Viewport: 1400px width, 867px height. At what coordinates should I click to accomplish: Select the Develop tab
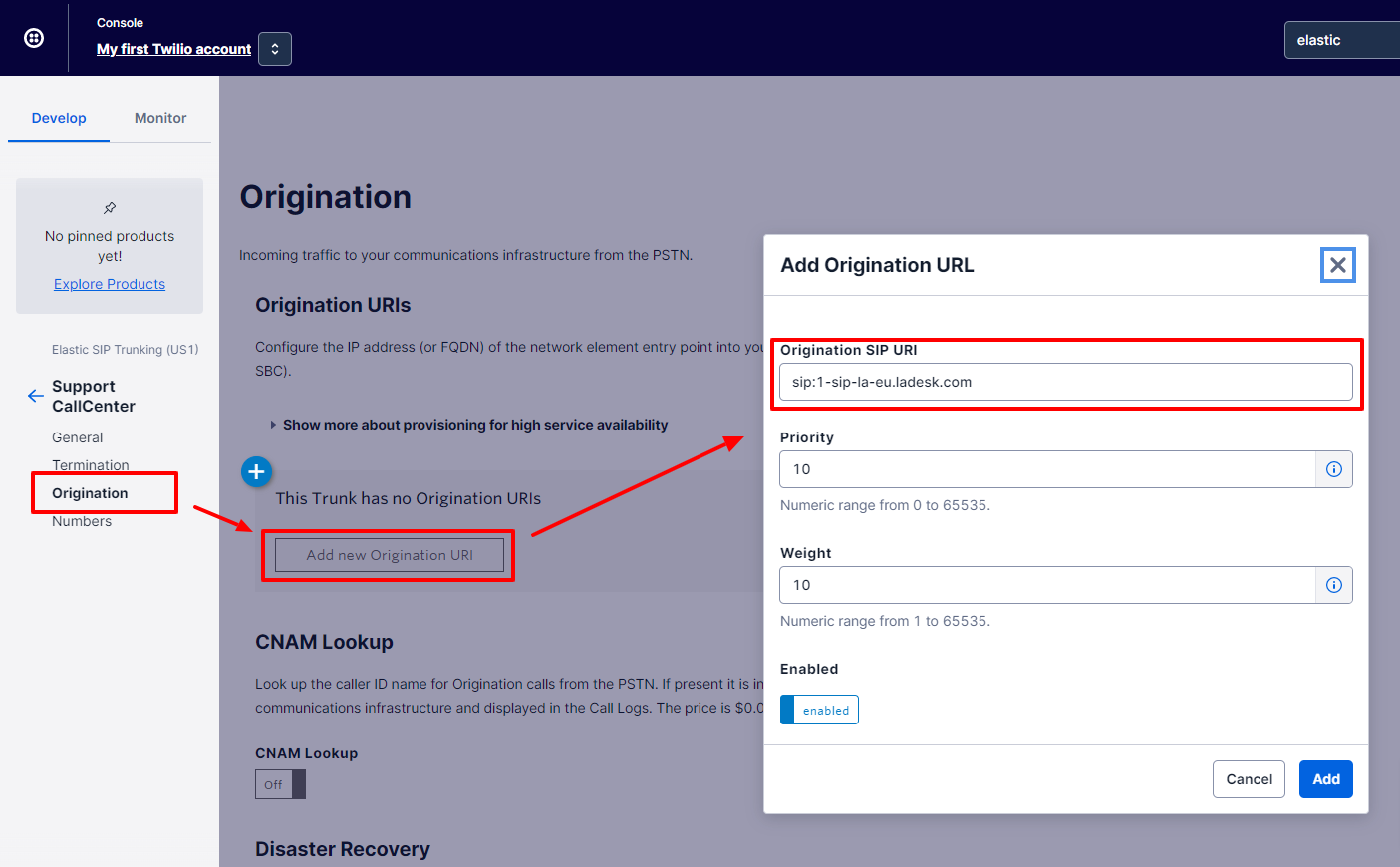point(59,118)
